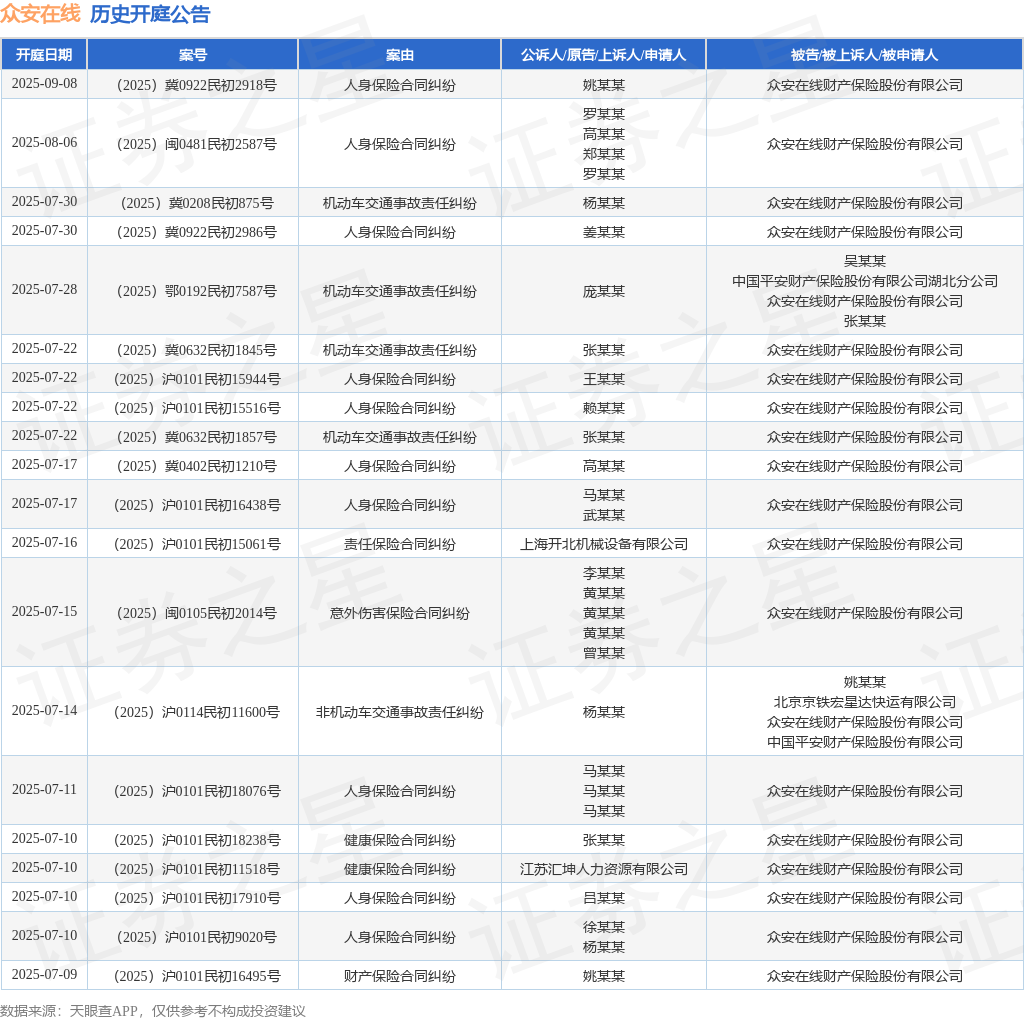Image resolution: width=1024 pixels, height=1020 pixels.
Task: Select the date 2025-07-16
Action: [x=44, y=543]
